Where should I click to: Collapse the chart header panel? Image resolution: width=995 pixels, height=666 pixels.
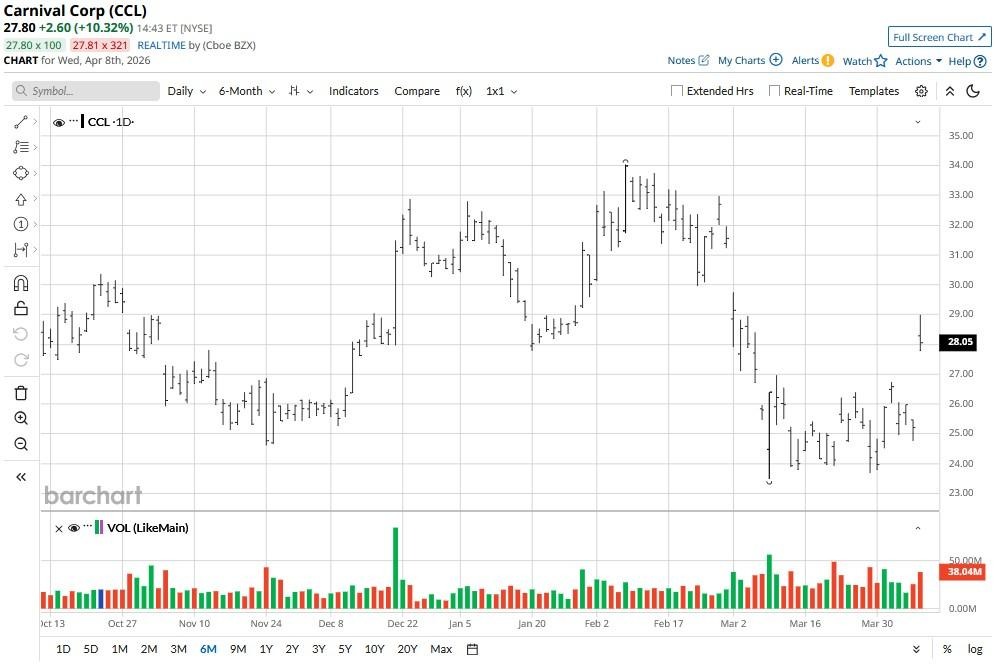pyautogui.click(x=950, y=91)
